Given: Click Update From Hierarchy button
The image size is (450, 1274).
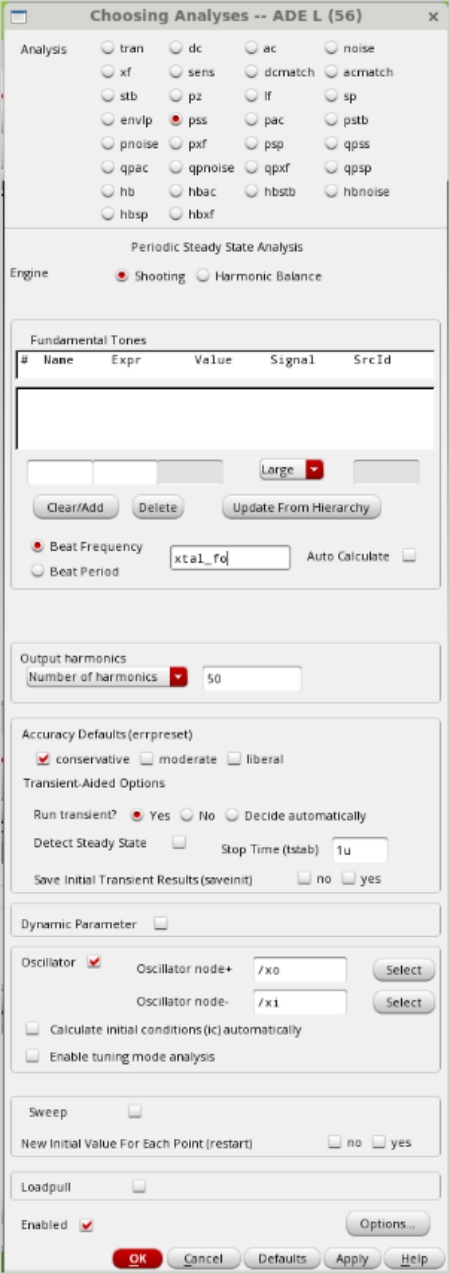Looking at the screenshot, I should click(301, 507).
